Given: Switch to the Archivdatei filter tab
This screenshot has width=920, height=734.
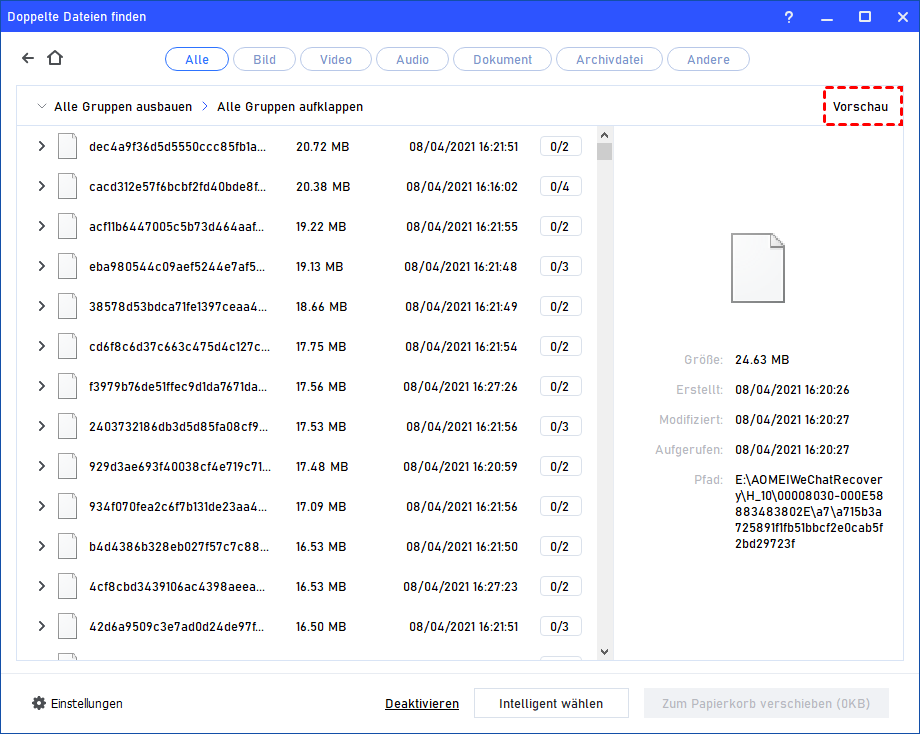Looking at the screenshot, I should coord(610,59).
